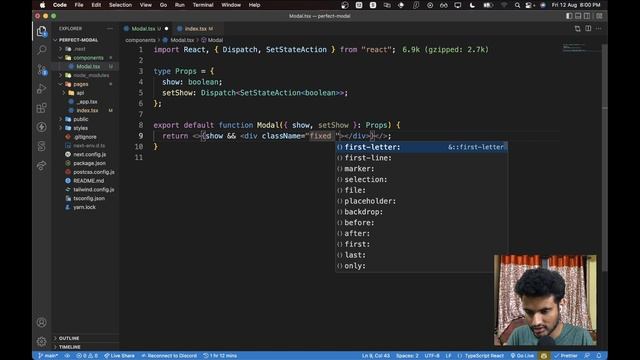Select the backdrop: autocomplete suggestion
Image resolution: width=640 pixels, height=360 pixels.
click(x=422, y=212)
